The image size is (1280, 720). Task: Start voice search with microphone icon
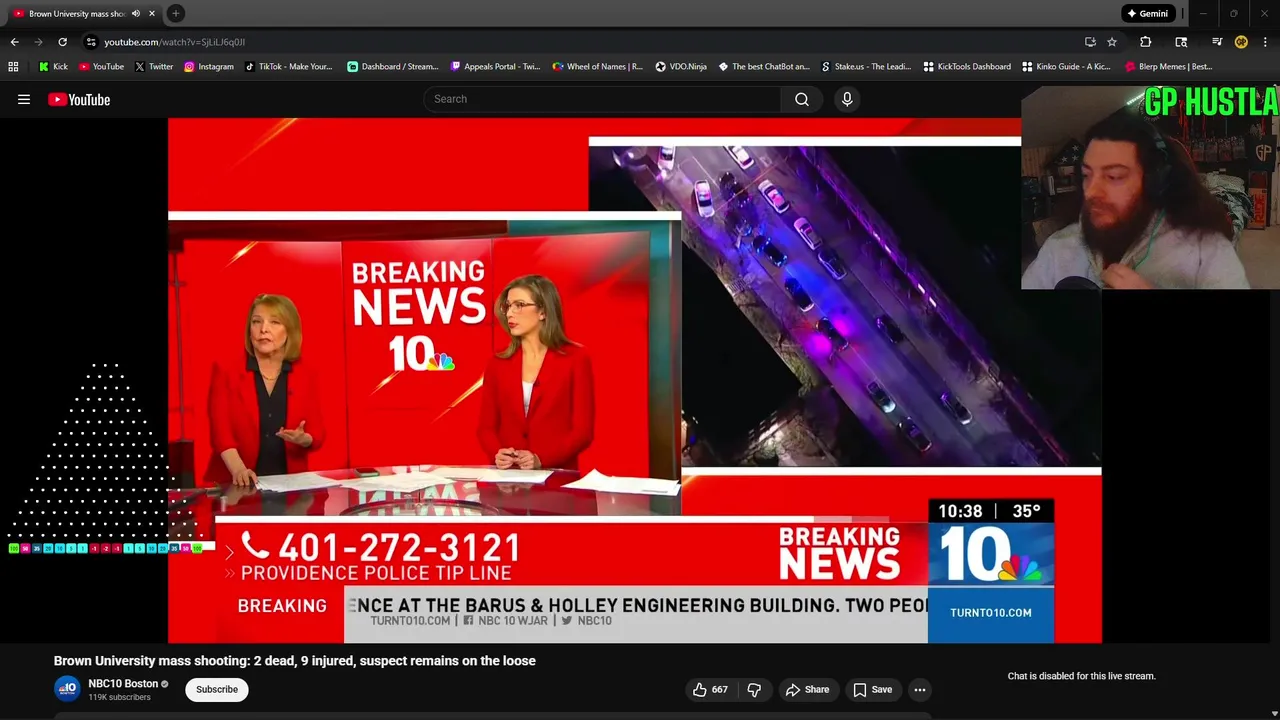[x=847, y=99]
